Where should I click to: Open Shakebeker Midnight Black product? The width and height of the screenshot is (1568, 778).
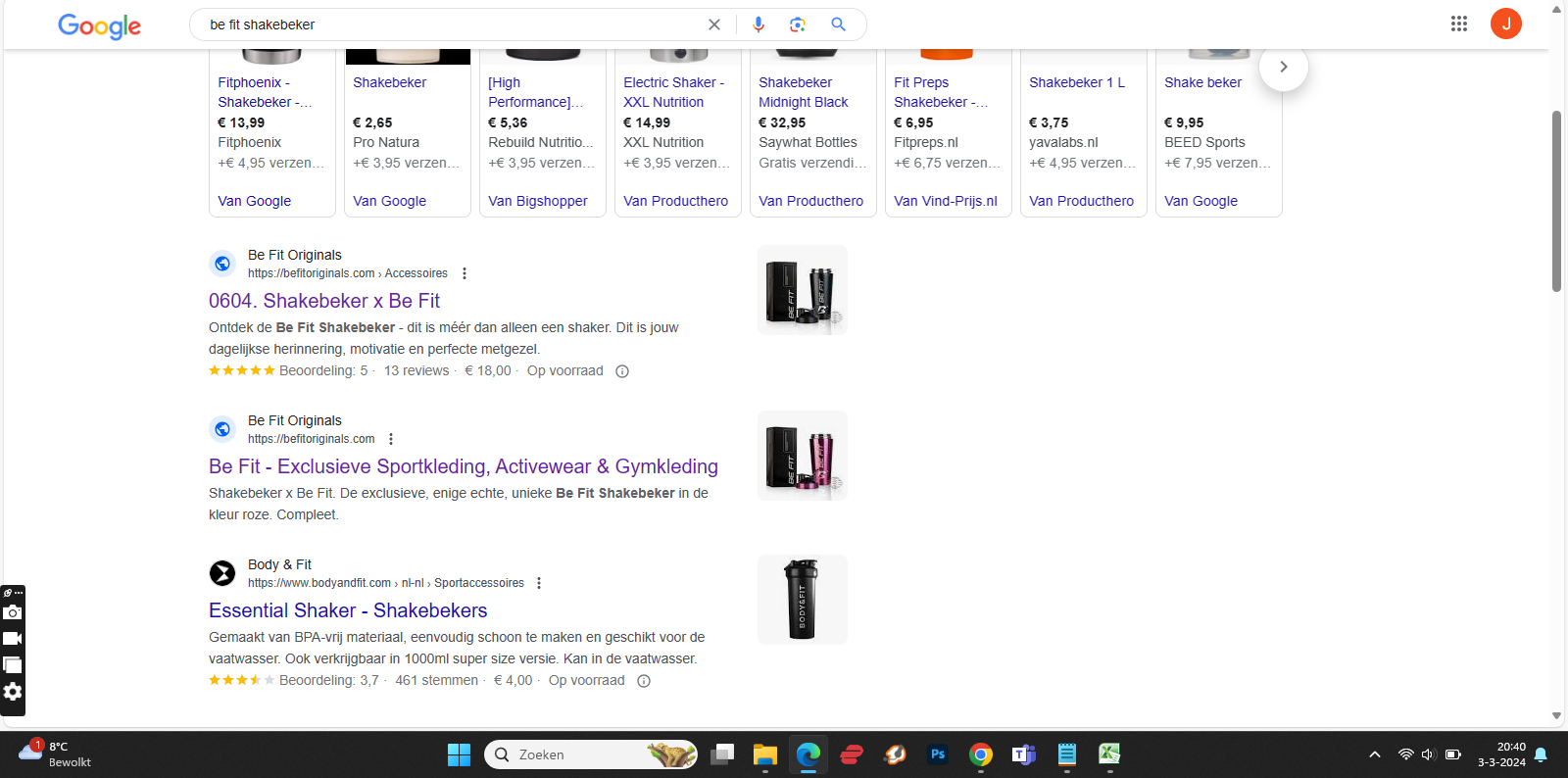[x=804, y=92]
